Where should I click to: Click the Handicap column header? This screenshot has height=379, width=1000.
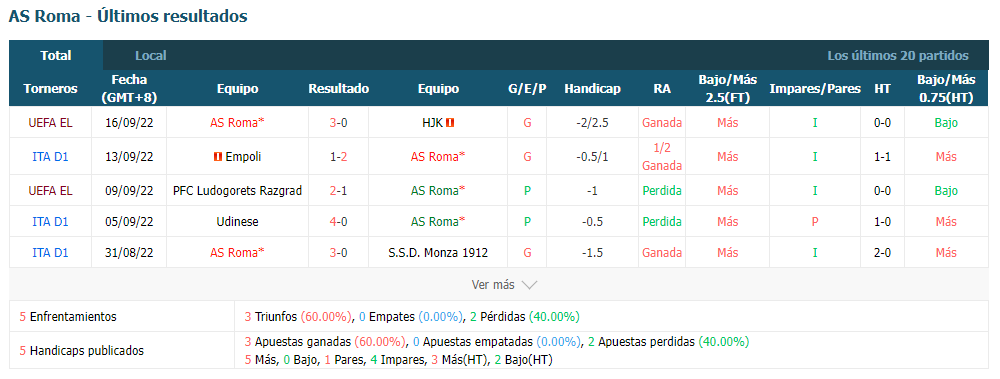[592, 89]
